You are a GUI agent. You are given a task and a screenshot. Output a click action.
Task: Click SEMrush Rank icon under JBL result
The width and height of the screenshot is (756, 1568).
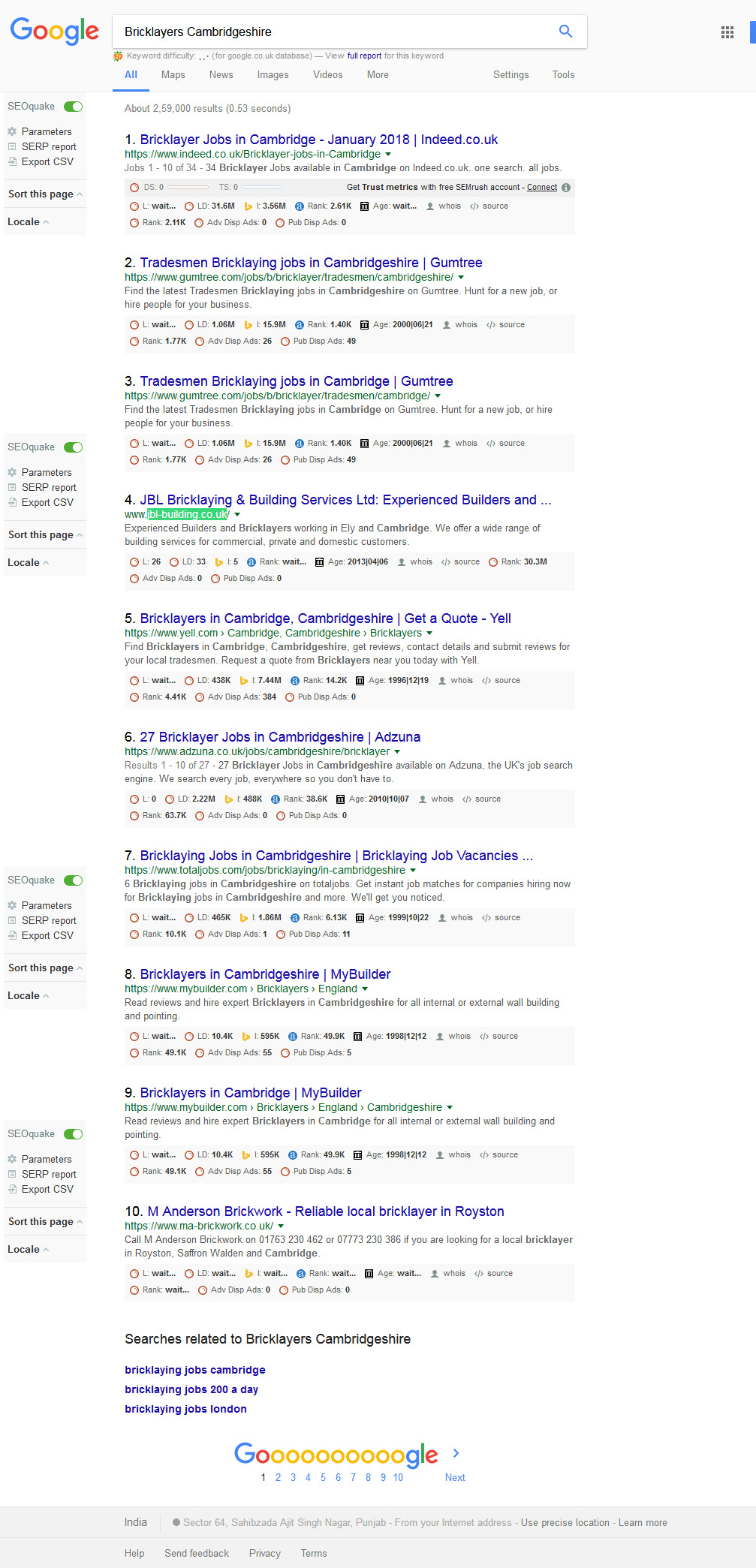pyautogui.click(x=493, y=562)
